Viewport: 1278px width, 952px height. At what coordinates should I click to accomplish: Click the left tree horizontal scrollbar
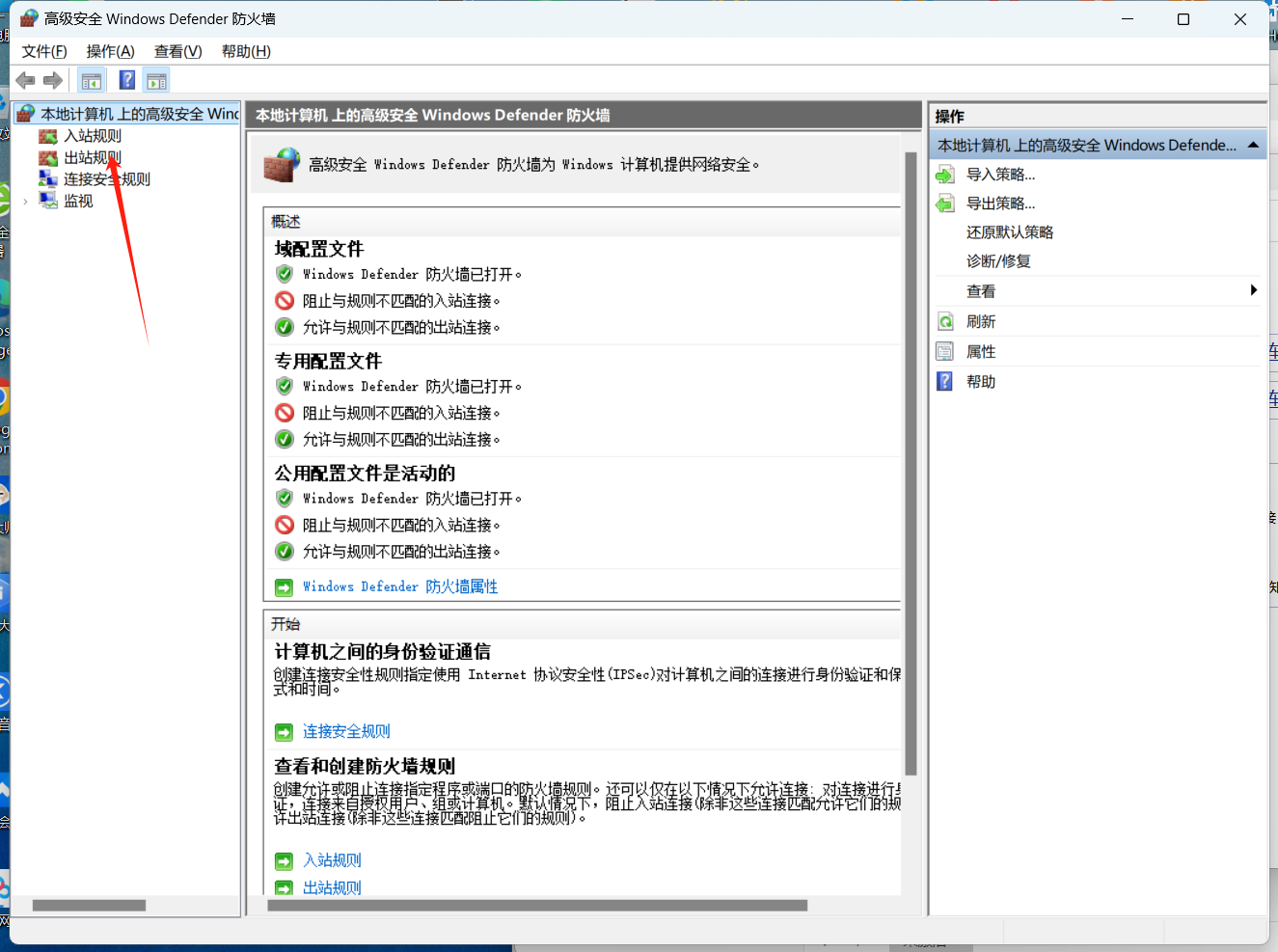pyautogui.click(x=89, y=905)
